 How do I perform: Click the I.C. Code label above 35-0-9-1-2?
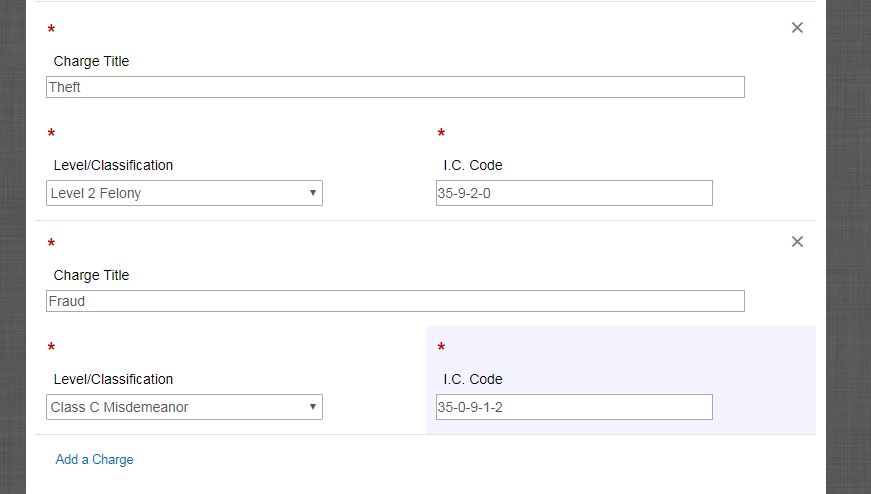point(473,379)
